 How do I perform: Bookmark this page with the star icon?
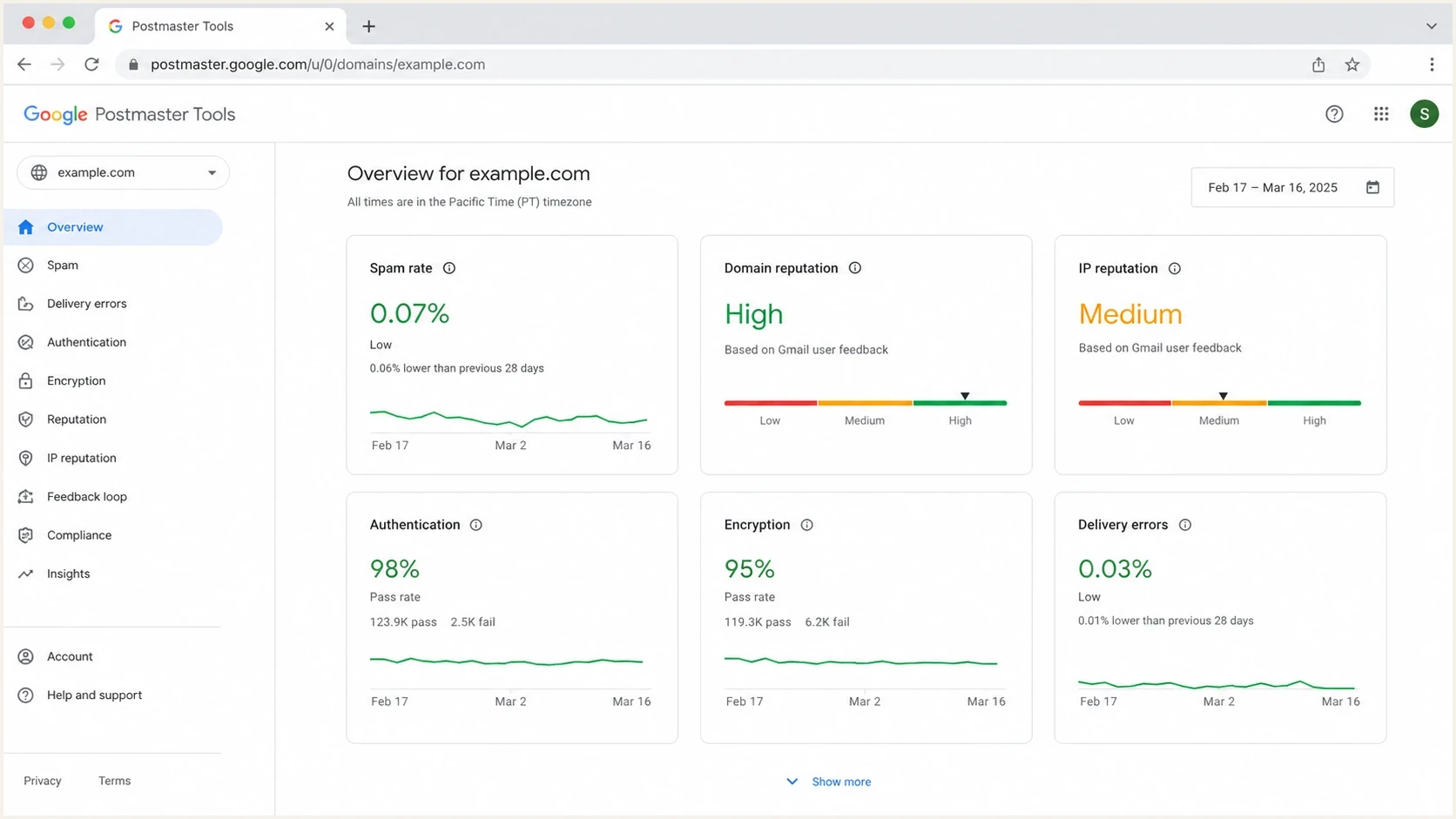[1352, 64]
